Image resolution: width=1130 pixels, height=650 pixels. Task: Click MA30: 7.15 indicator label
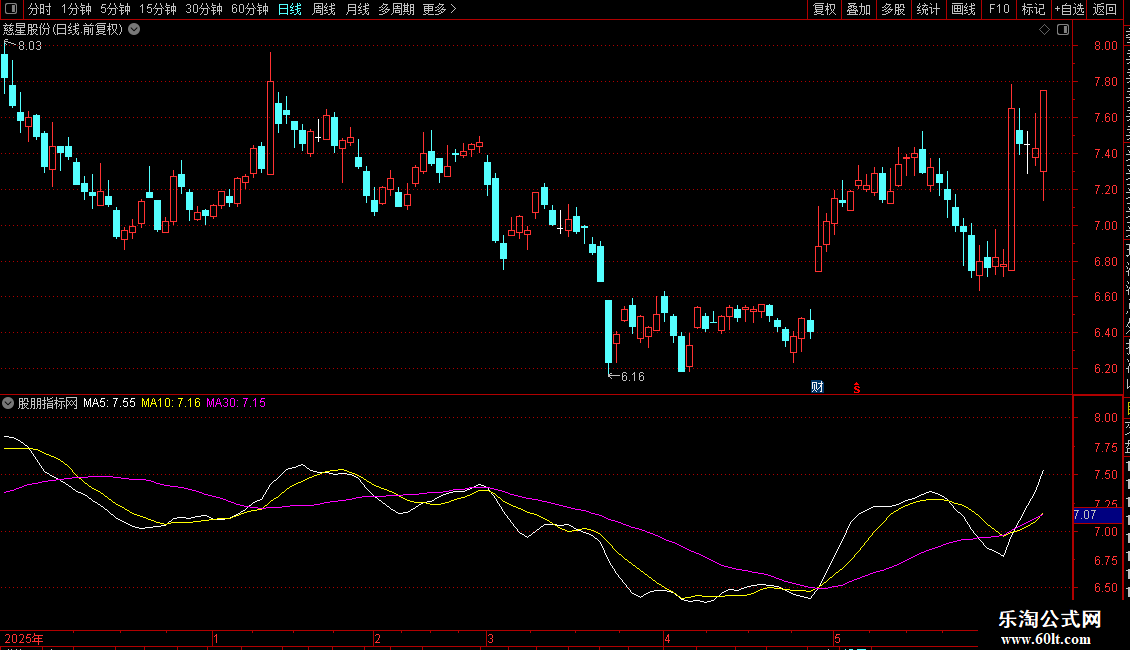[236, 403]
